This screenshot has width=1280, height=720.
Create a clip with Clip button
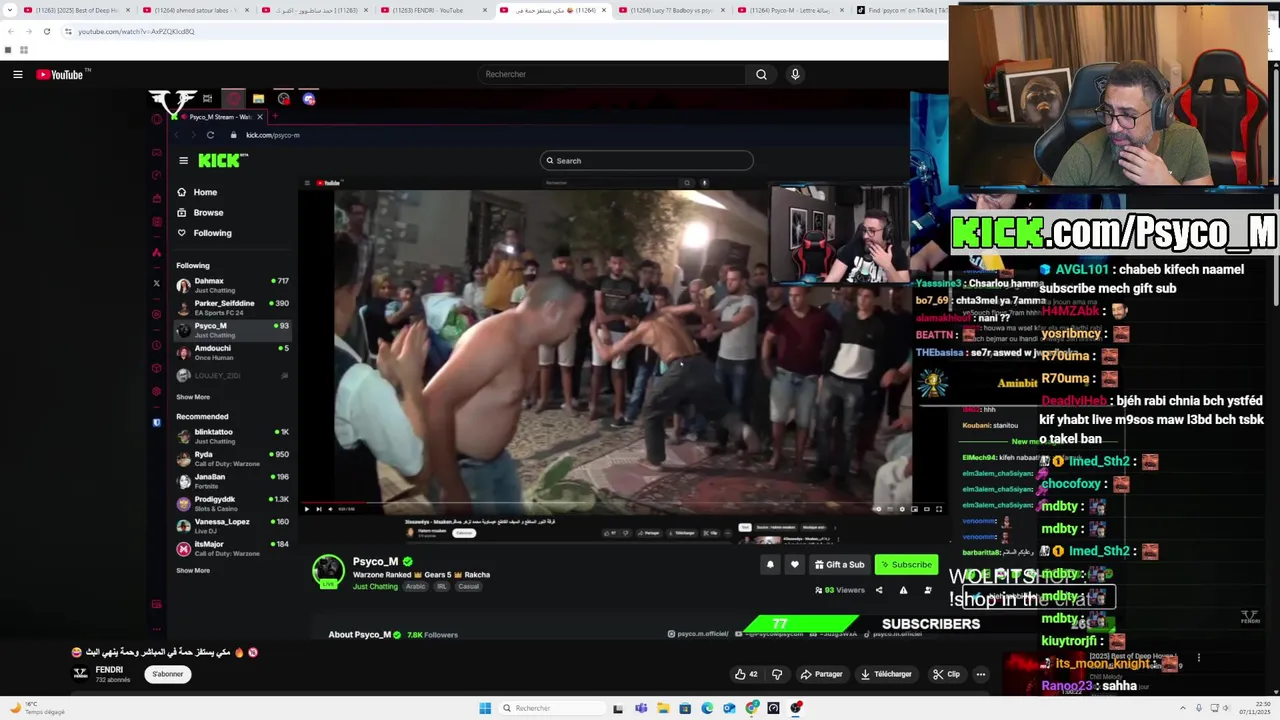946,674
